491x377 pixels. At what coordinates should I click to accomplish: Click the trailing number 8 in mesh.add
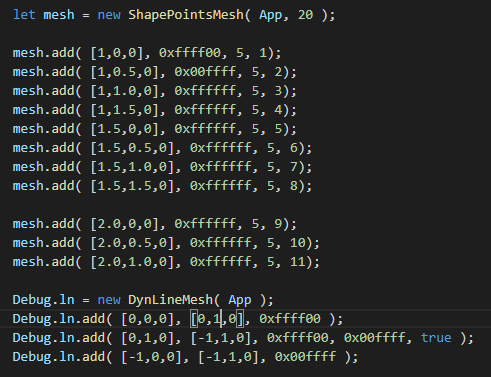[x=294, y=186]
